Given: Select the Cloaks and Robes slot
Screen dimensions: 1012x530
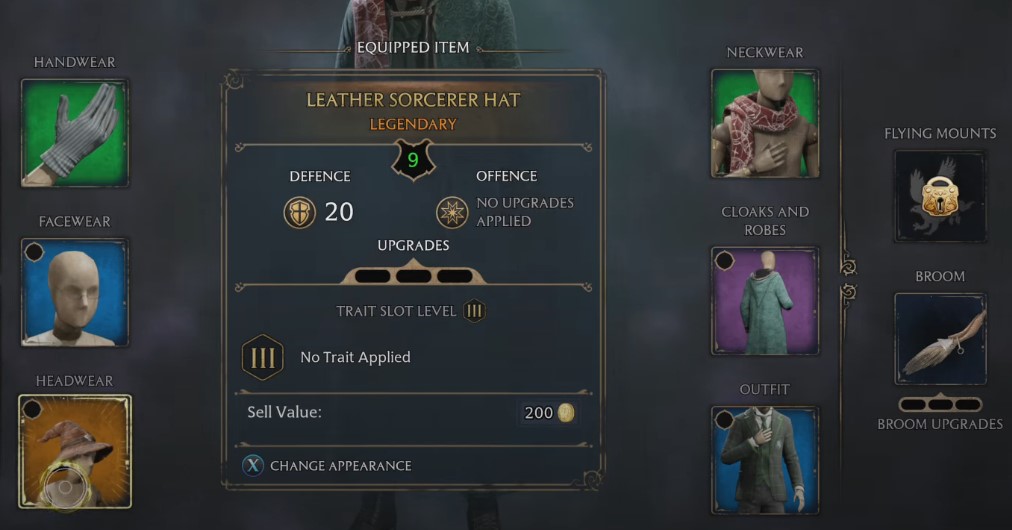Looking at the screenshot, I should point(765,301).
